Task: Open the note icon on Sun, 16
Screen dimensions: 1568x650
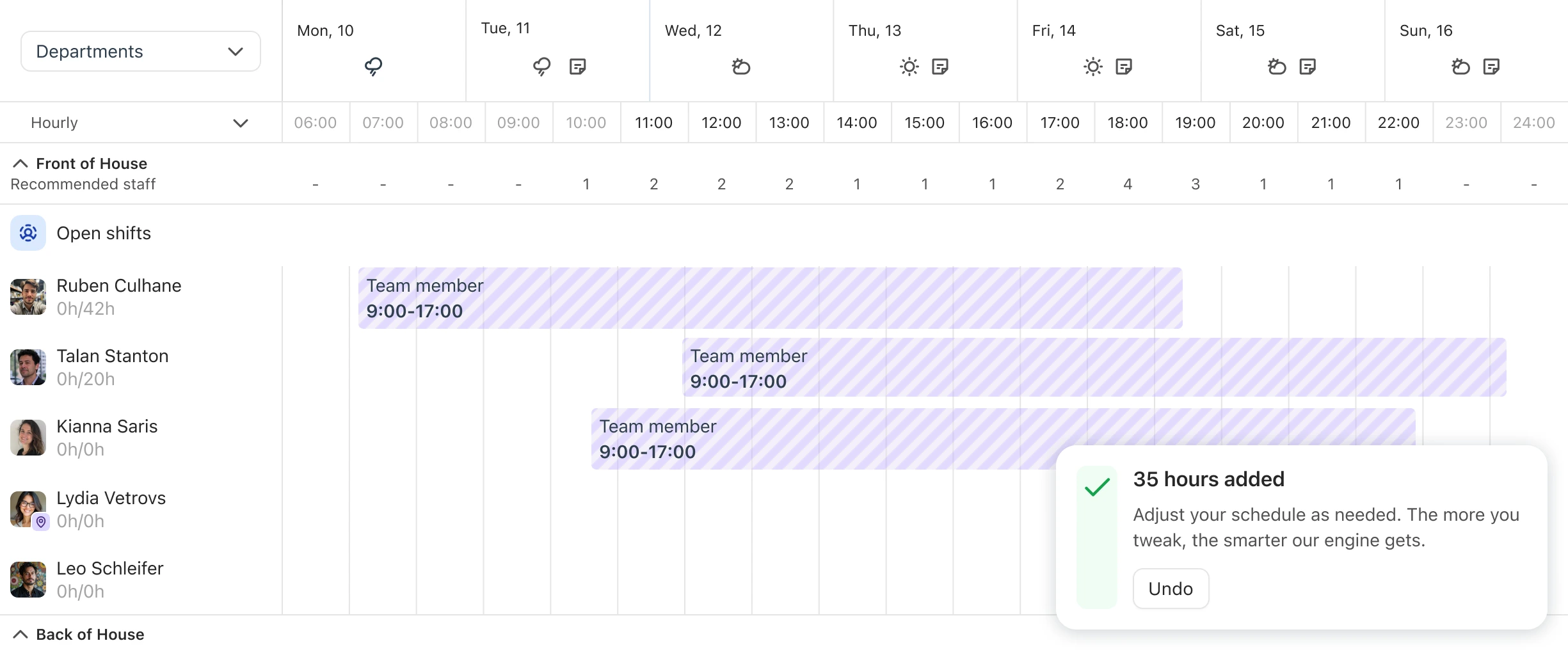Action: [x=1491, y=67]
